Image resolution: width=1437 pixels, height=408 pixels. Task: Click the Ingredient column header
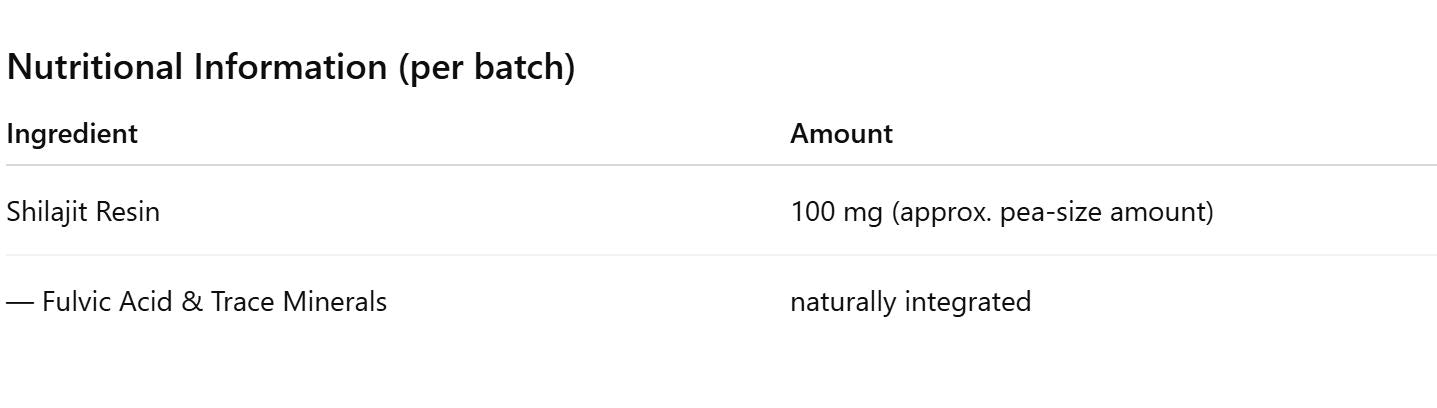pyautogui.click(x=72, y=134)
